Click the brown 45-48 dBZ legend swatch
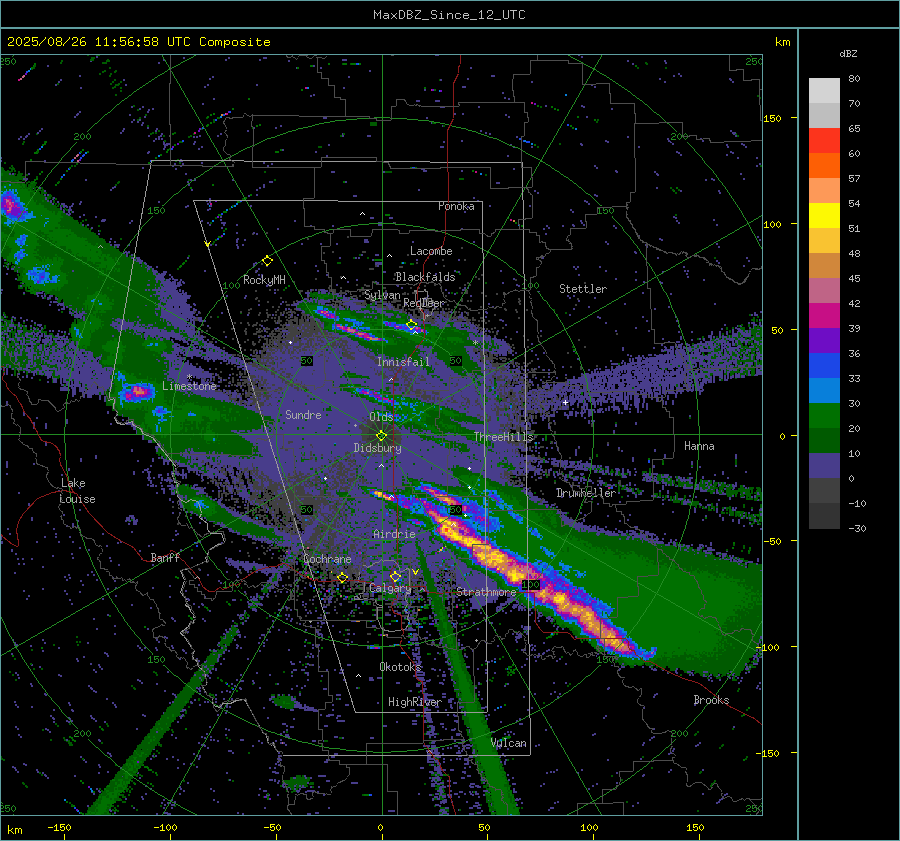 (824, 266)
